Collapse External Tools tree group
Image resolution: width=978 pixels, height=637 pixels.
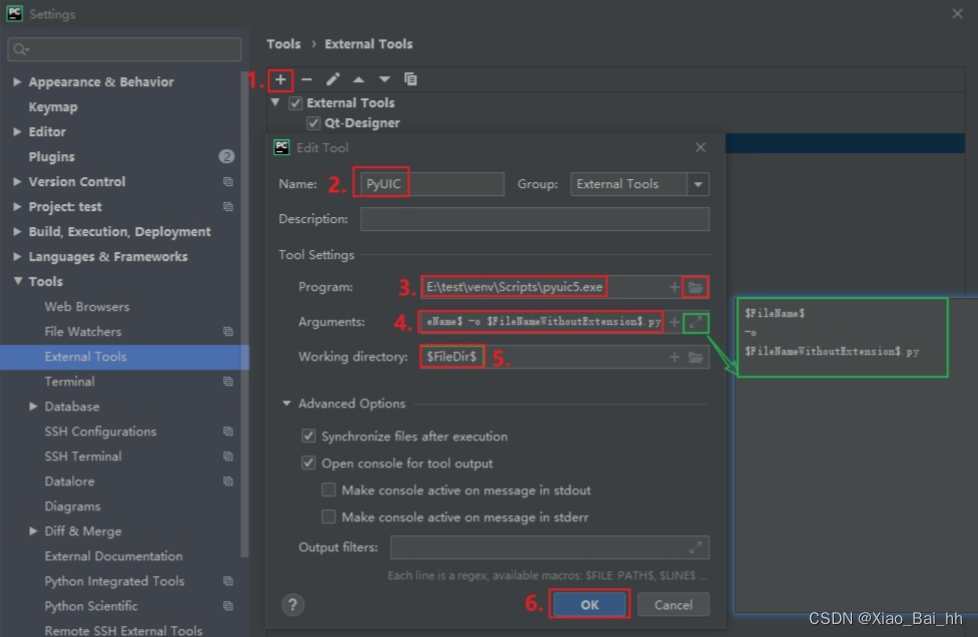[x=275, y=102]
